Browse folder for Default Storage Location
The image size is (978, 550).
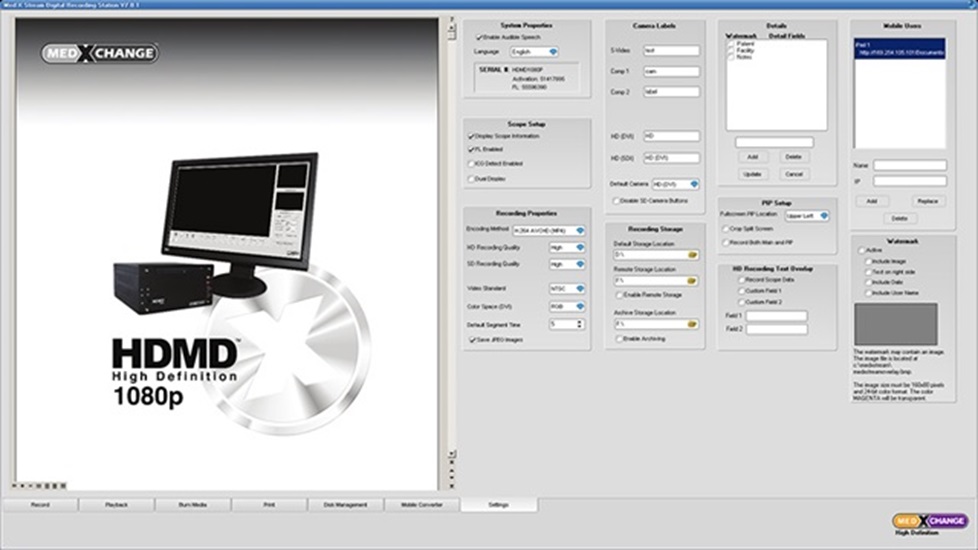[x=692, y=255]
